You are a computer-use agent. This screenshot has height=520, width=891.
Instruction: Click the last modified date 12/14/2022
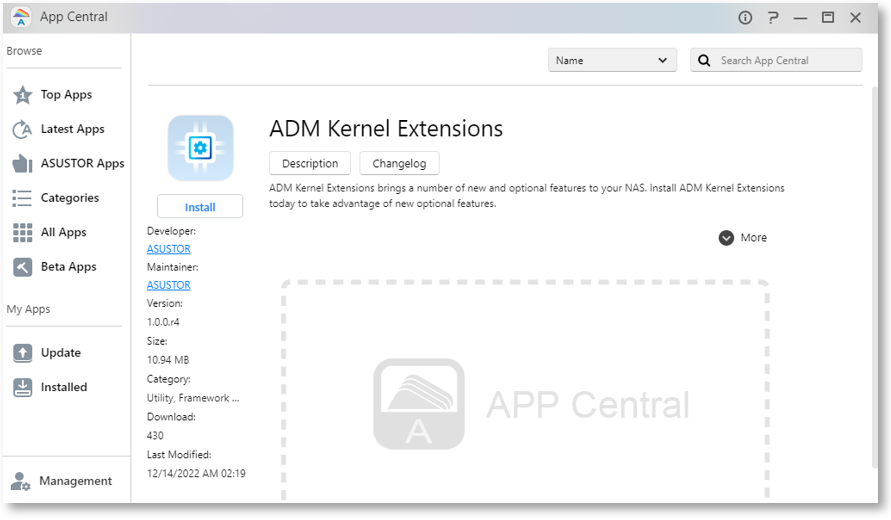point(196,474)
